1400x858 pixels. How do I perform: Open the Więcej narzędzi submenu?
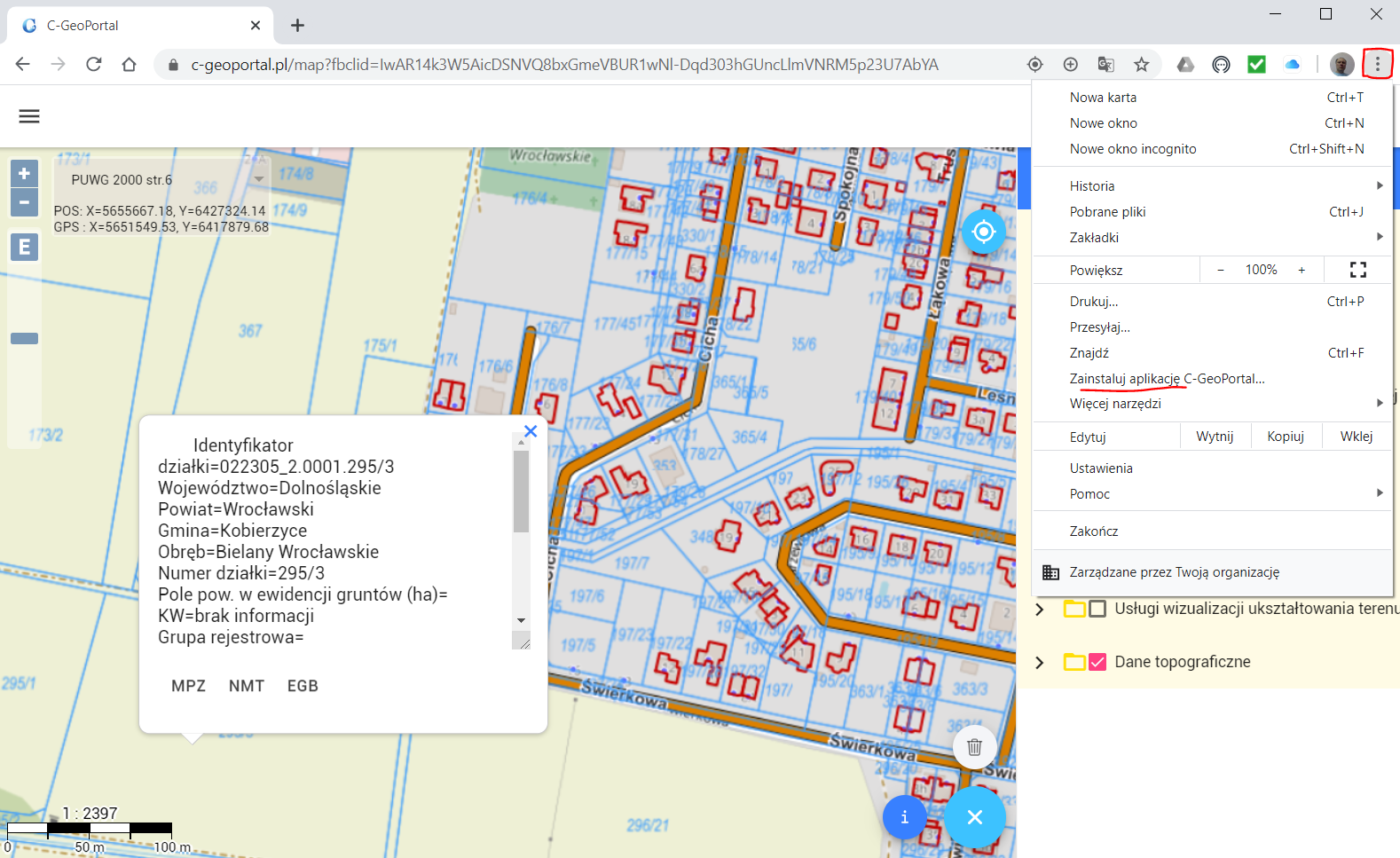point(1213,404)
